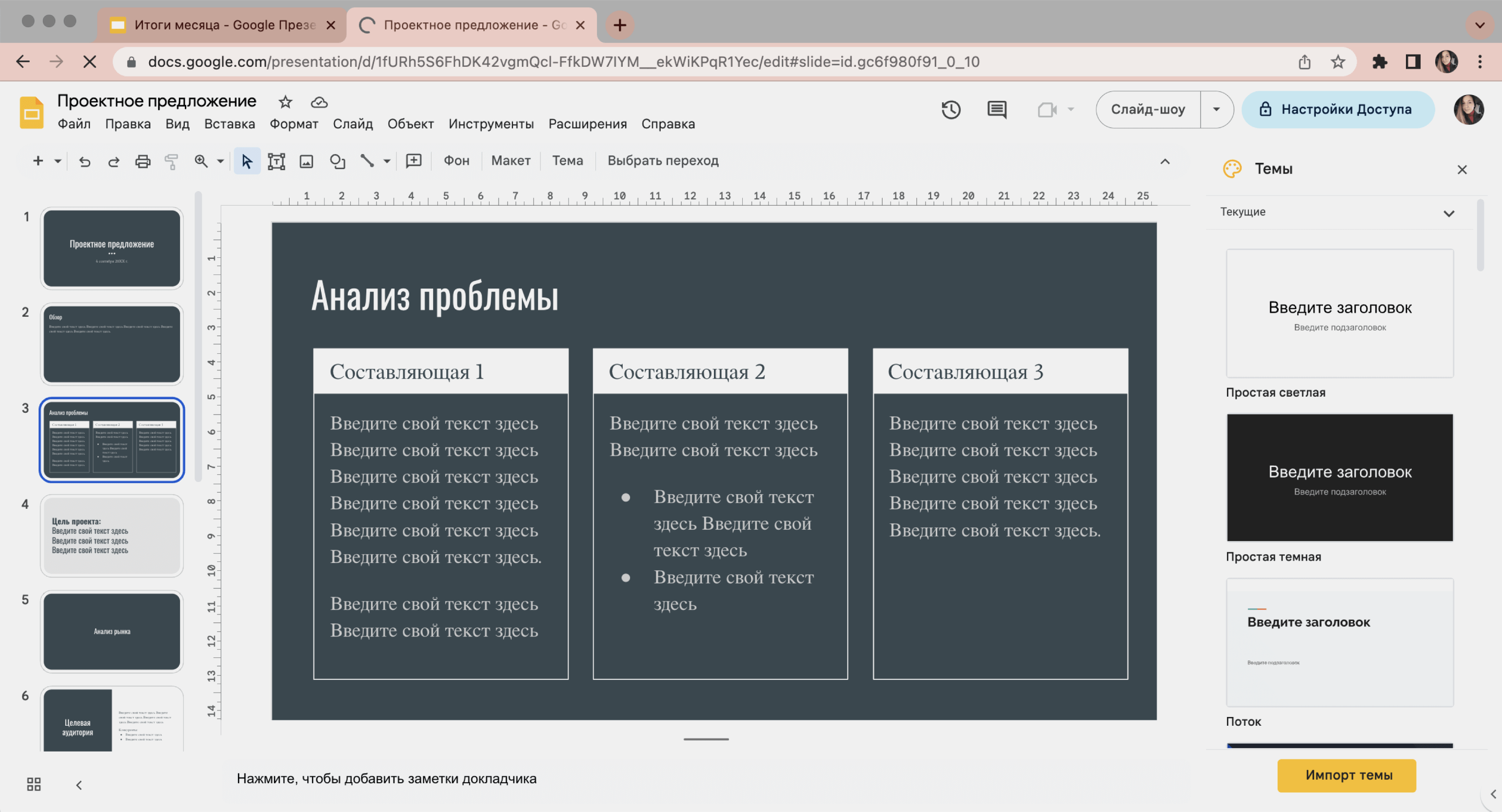Click Тема button in toolbar

coord(567,161)
